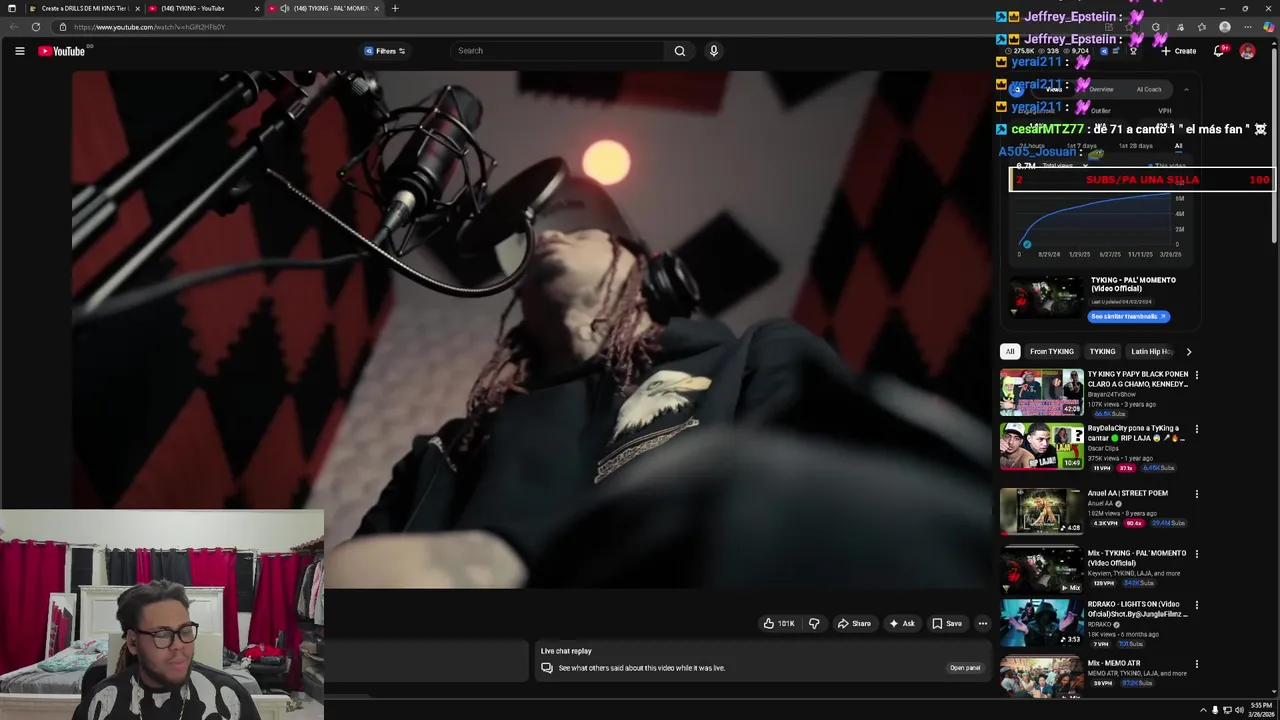1280x720 pixels.
Task: Open the taskbar volume icon
Action: (1239, 710)
